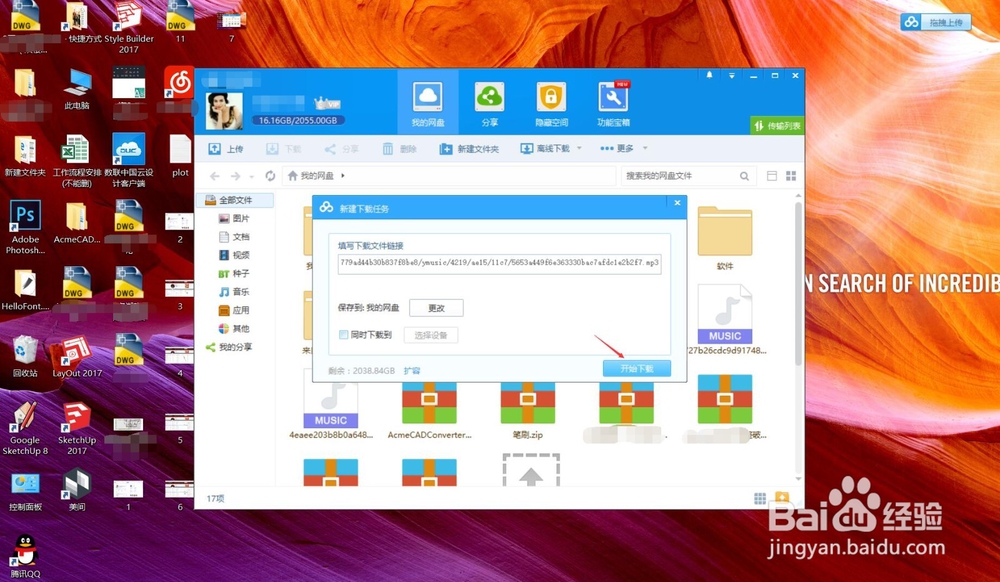Viewport: 1000px width, 582px height.
Task: Click 开始下载 to start download
Action: tap(636, 368)
